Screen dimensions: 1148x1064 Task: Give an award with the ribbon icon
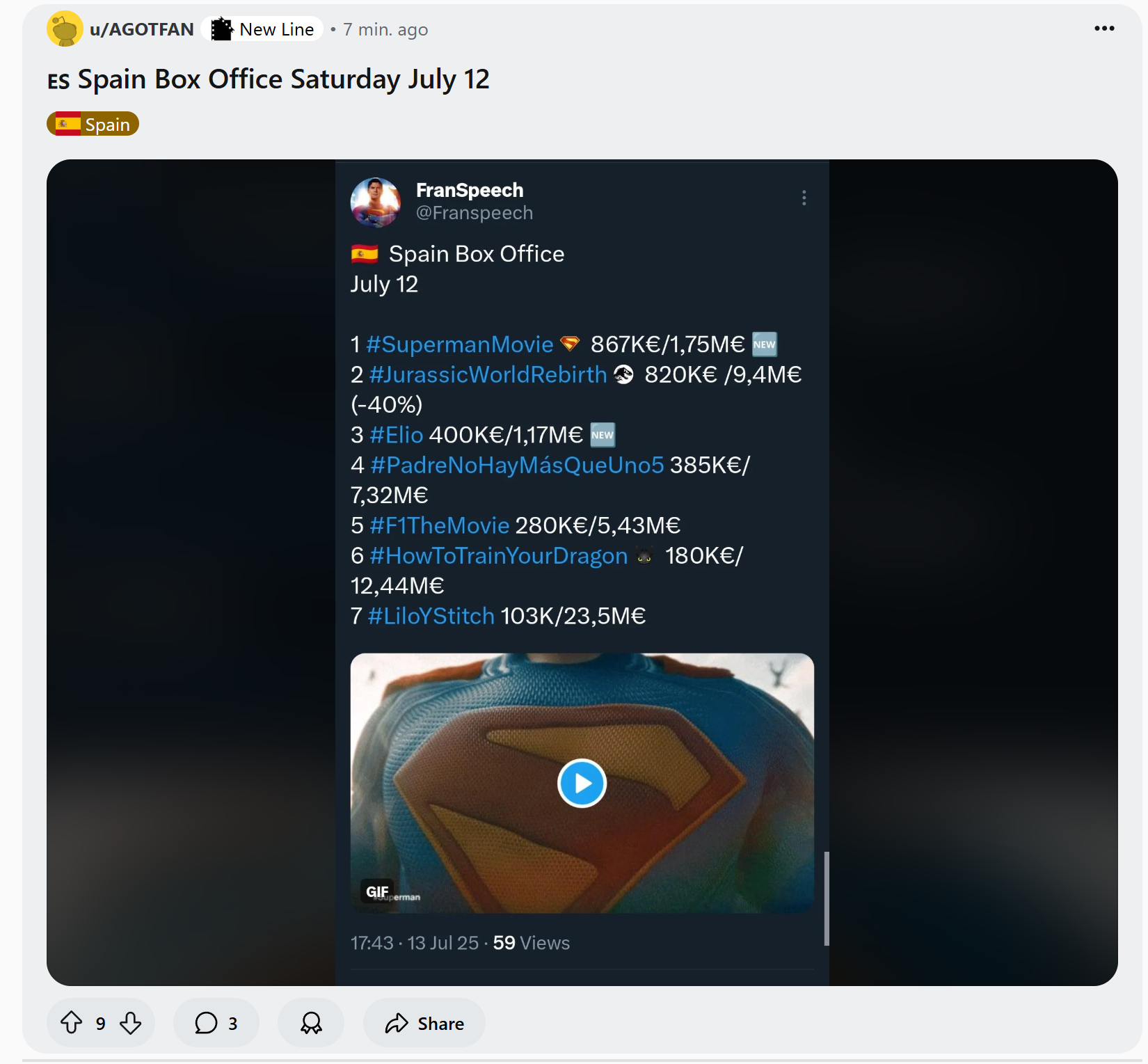311,1023
